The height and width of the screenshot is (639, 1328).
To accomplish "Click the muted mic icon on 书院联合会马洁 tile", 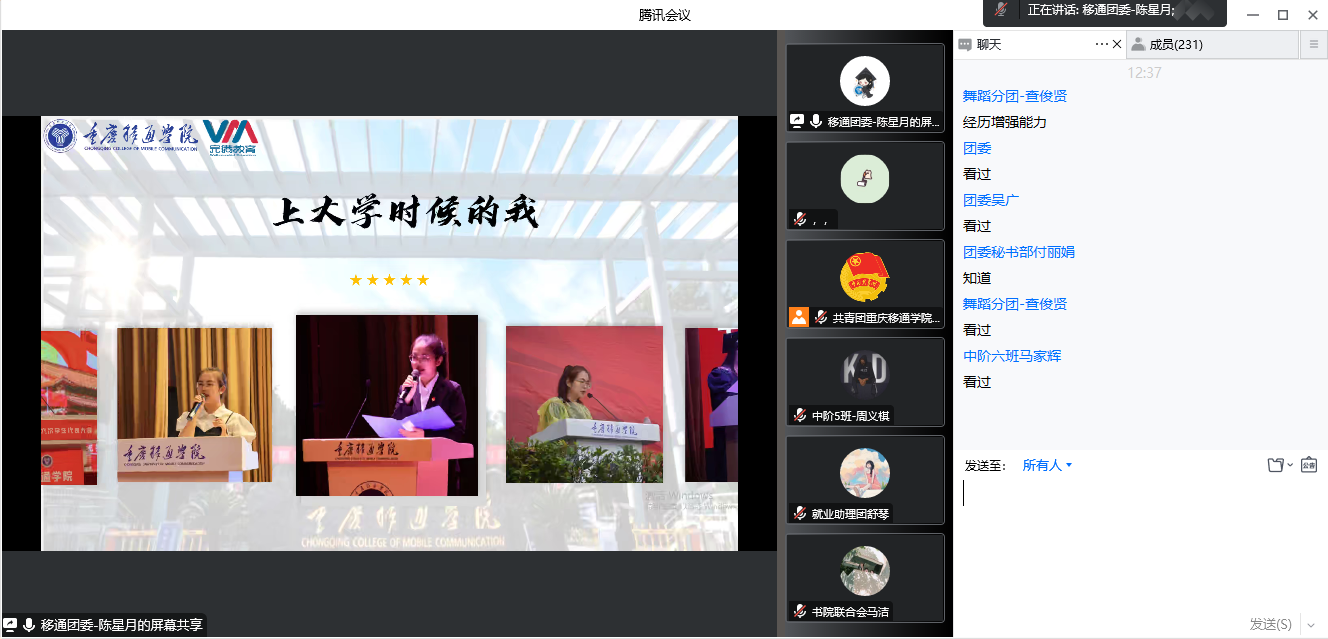I will click(800, 611).
